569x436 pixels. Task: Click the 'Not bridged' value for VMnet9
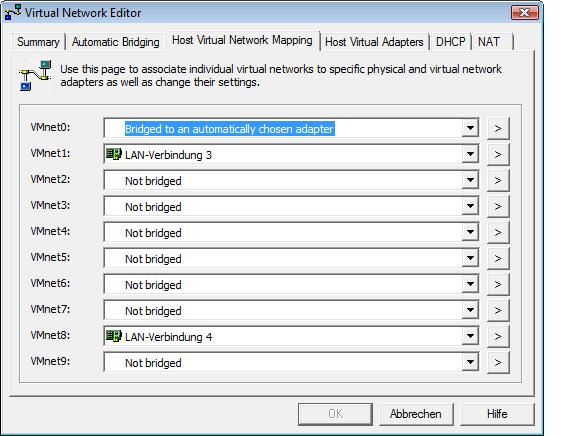153,363
